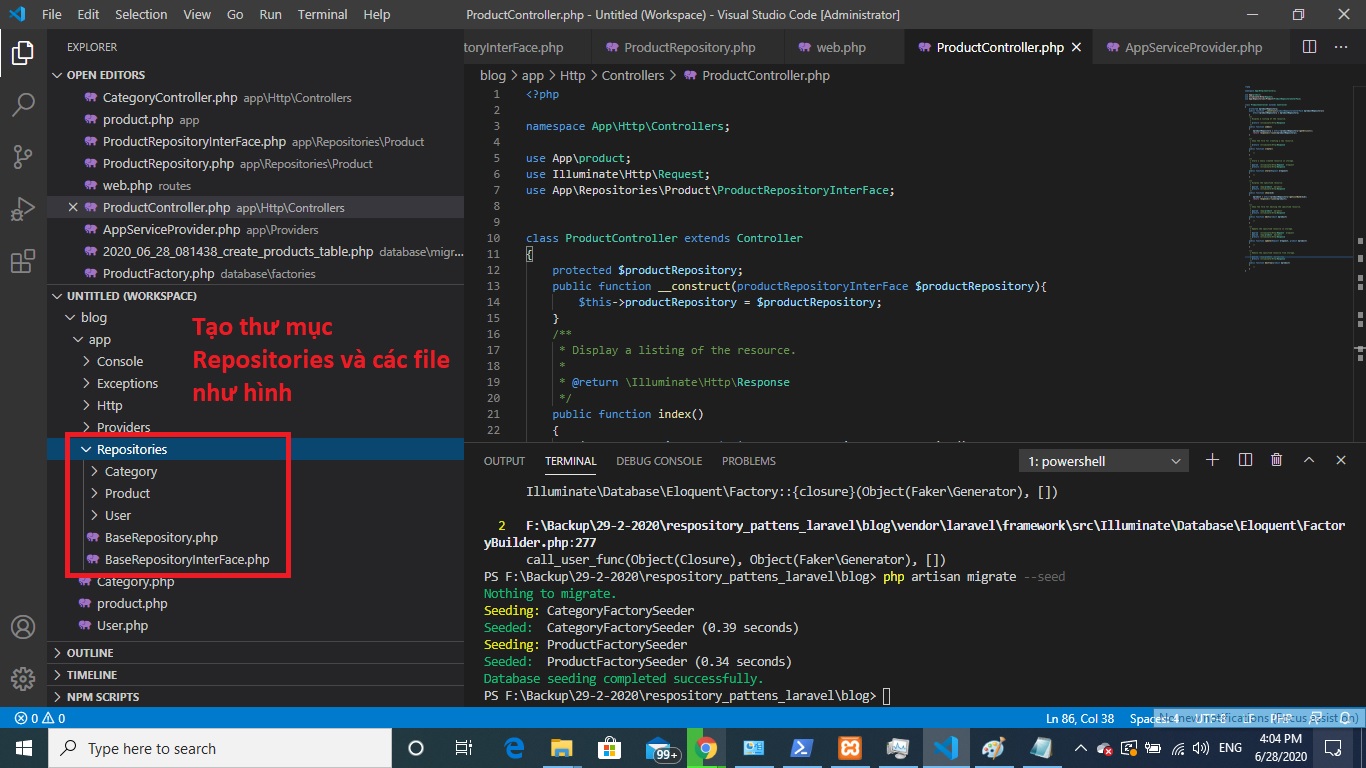Viewport: 1366px width, 768px height.
Task: Open the Manage gear settings icon
Action: tap(23, 679)
